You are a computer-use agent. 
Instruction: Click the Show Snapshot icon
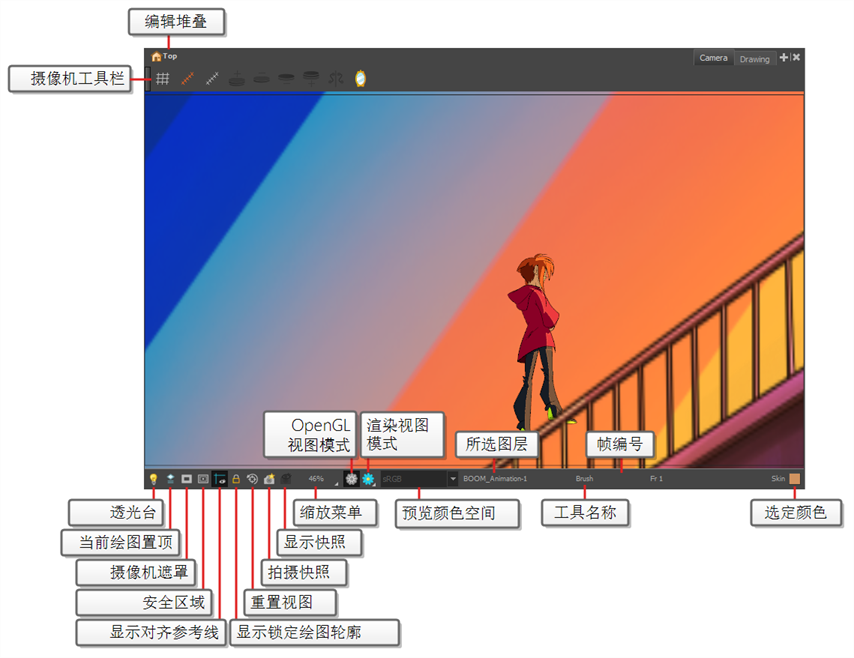click(x=285, y=479)
